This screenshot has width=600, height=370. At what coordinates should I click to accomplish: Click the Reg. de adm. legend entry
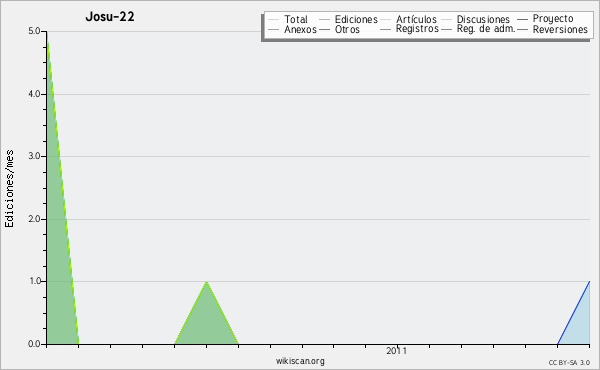[478, 29]
